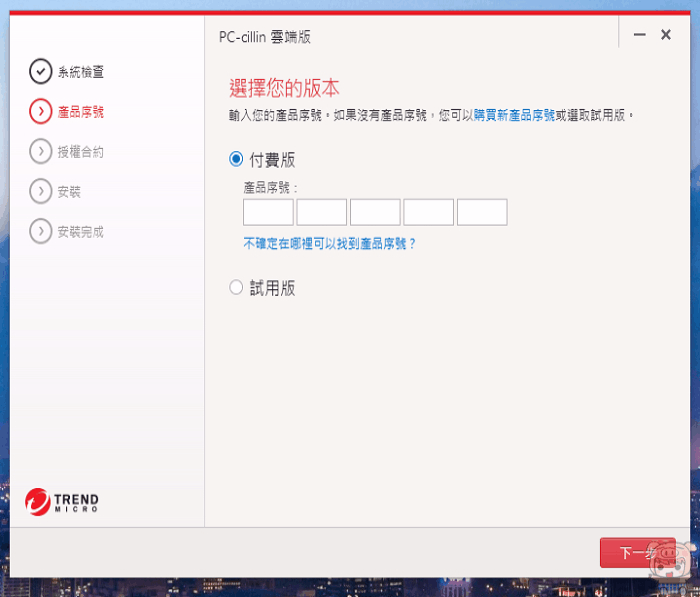Click the second product serial number field

point(321,212)
